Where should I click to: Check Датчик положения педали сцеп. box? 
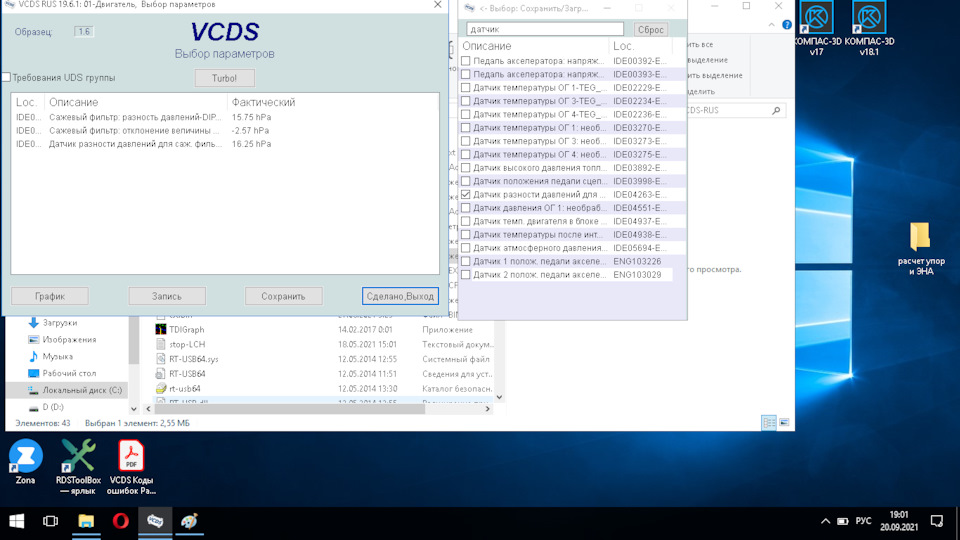466,181
